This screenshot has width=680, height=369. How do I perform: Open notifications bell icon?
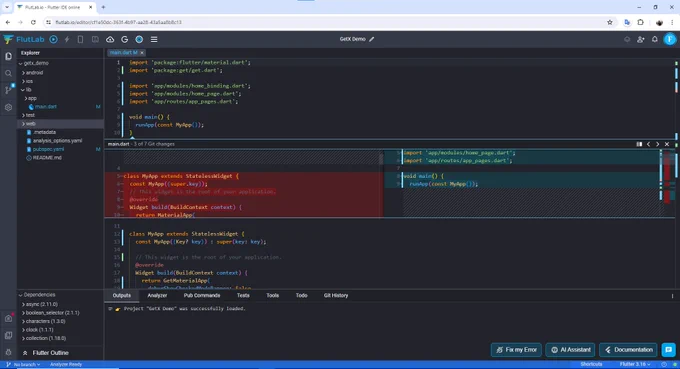click(654, 39)
